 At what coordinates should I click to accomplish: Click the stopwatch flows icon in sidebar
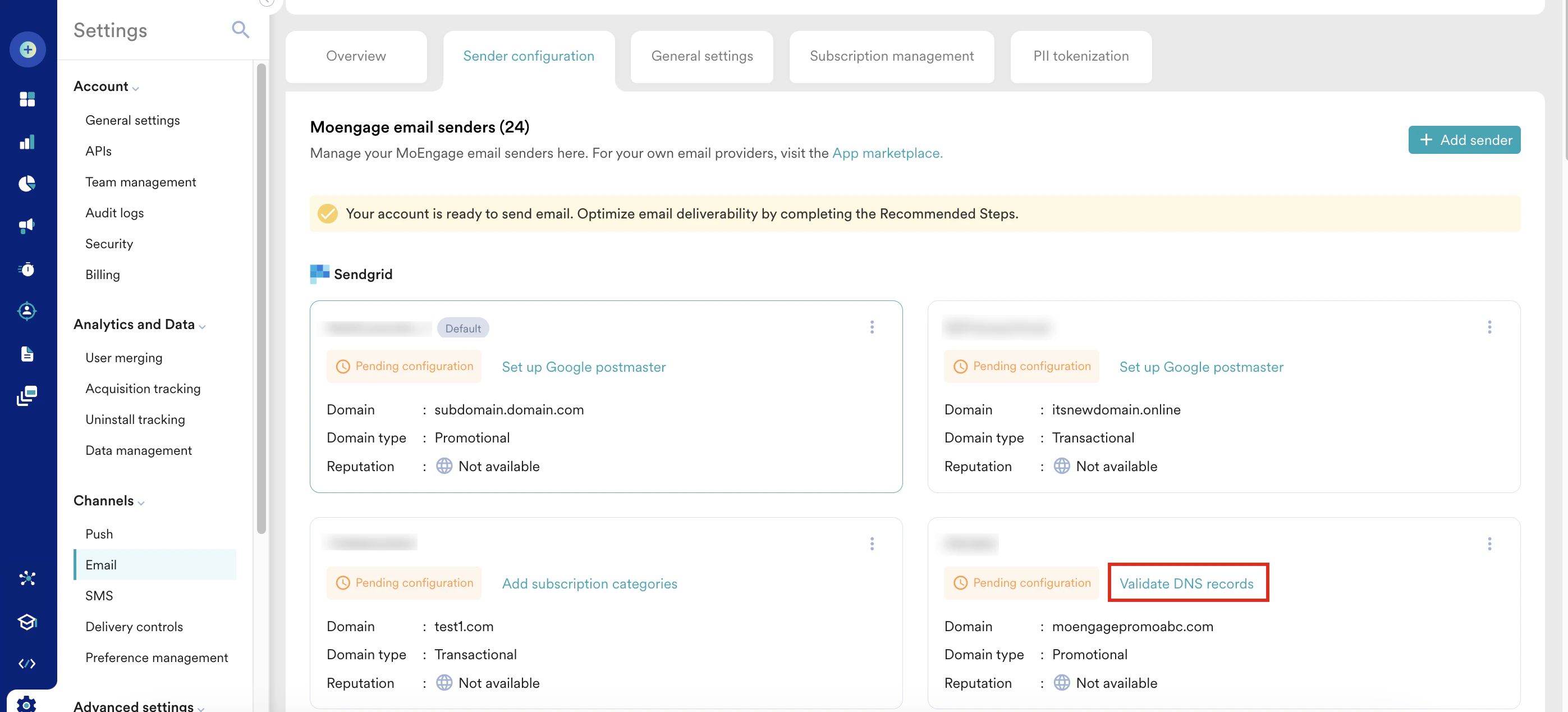coord(27,269)
